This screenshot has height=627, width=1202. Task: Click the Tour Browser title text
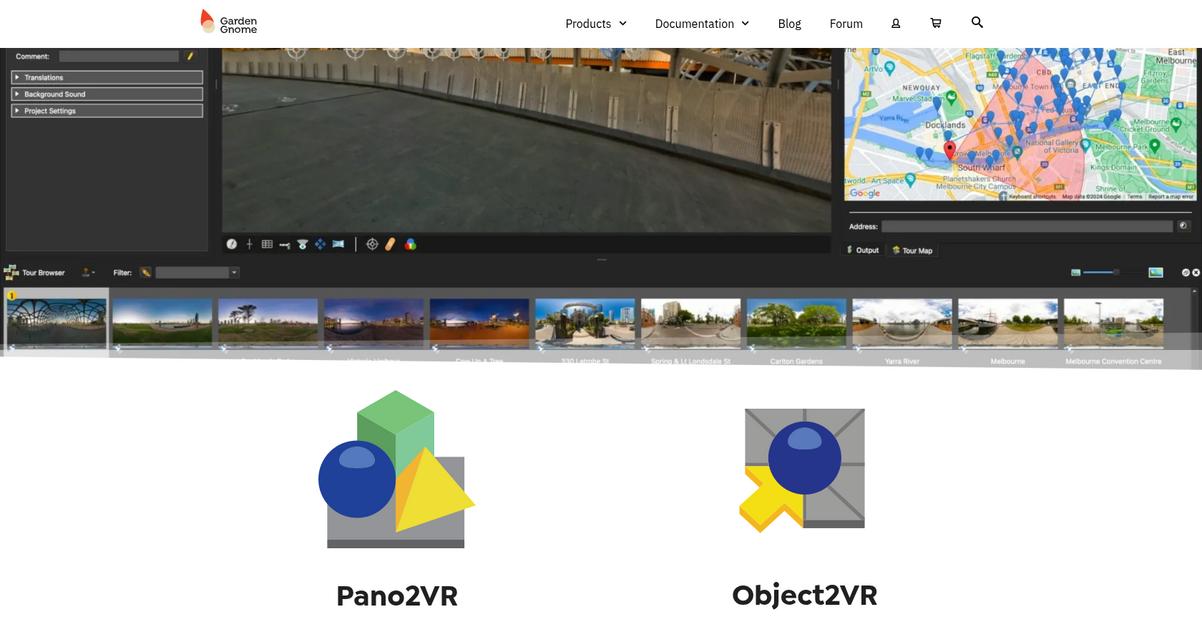point(43,272)
